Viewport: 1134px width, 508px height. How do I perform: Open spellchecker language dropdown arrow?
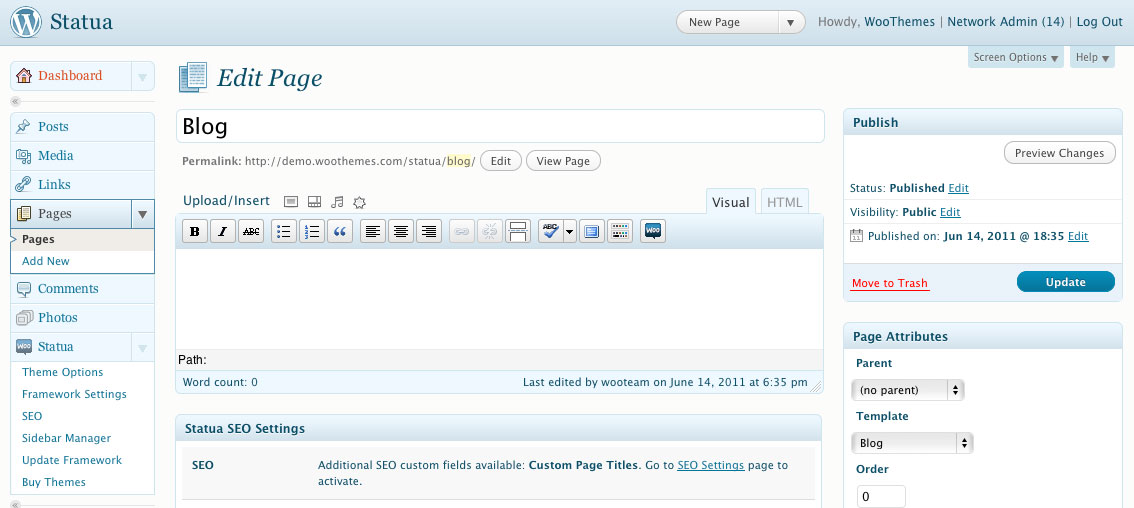point(569,232)
